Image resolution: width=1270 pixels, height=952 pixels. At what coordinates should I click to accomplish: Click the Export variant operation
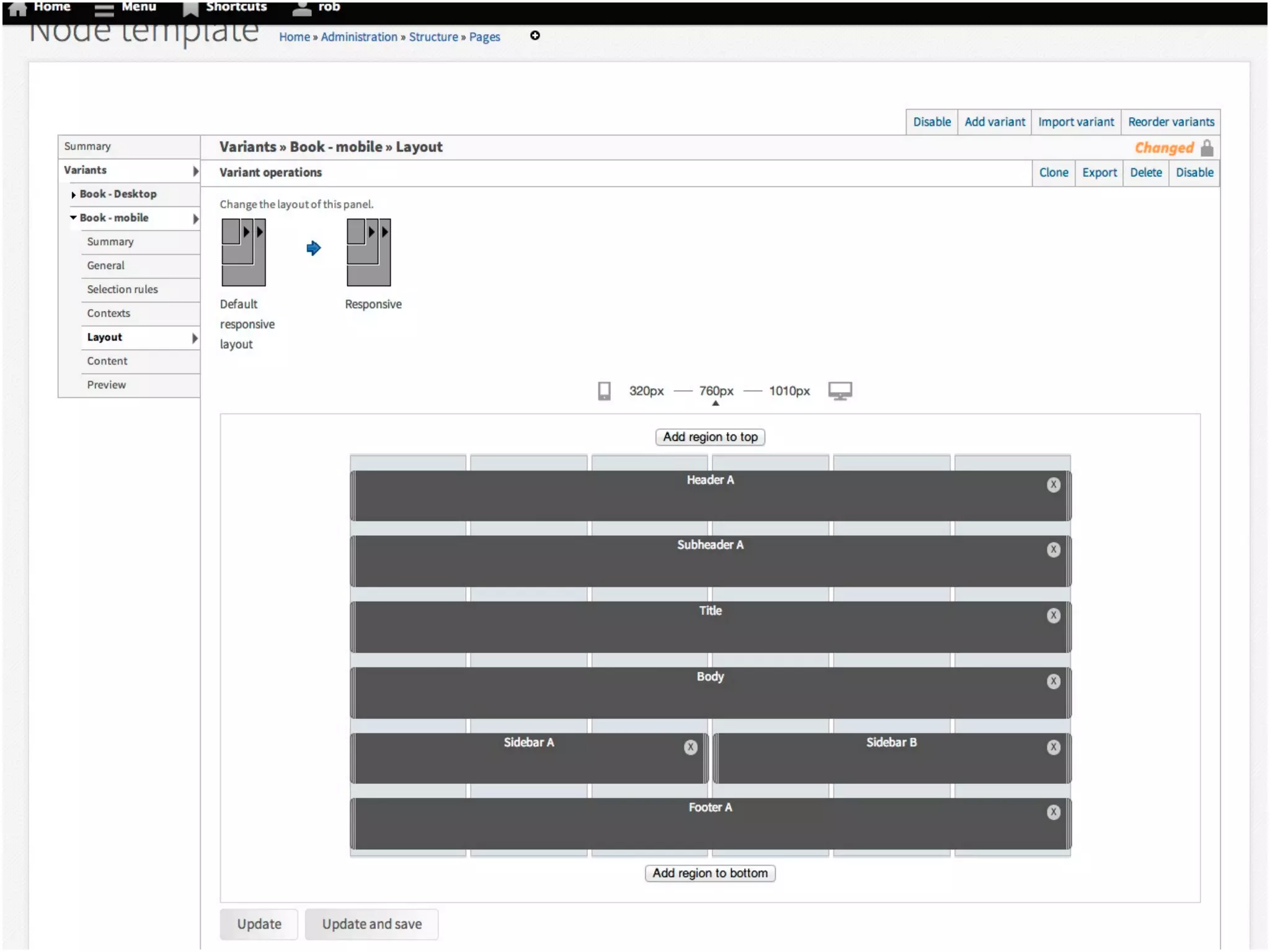pyautogui.click(x=1099, y=173)
